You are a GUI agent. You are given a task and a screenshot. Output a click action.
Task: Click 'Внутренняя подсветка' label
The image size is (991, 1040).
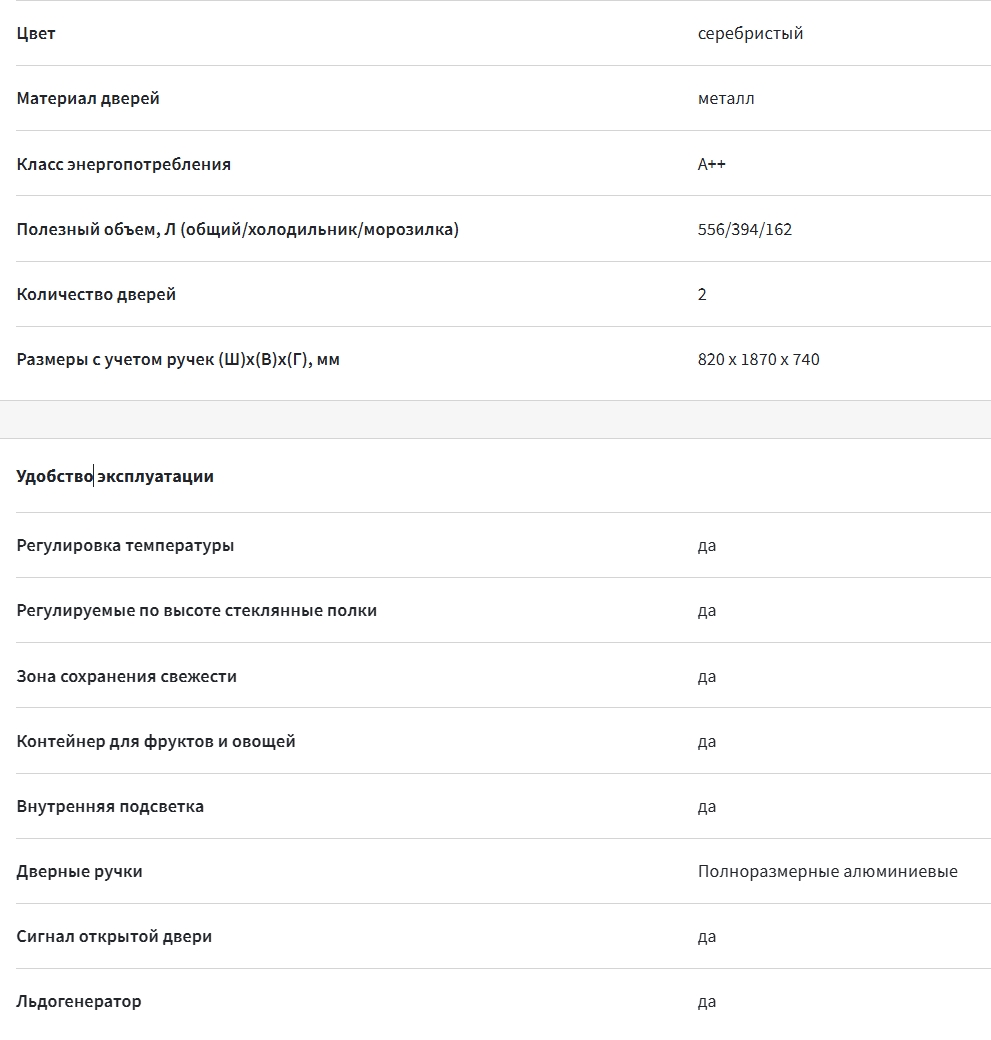pos(110,806)
